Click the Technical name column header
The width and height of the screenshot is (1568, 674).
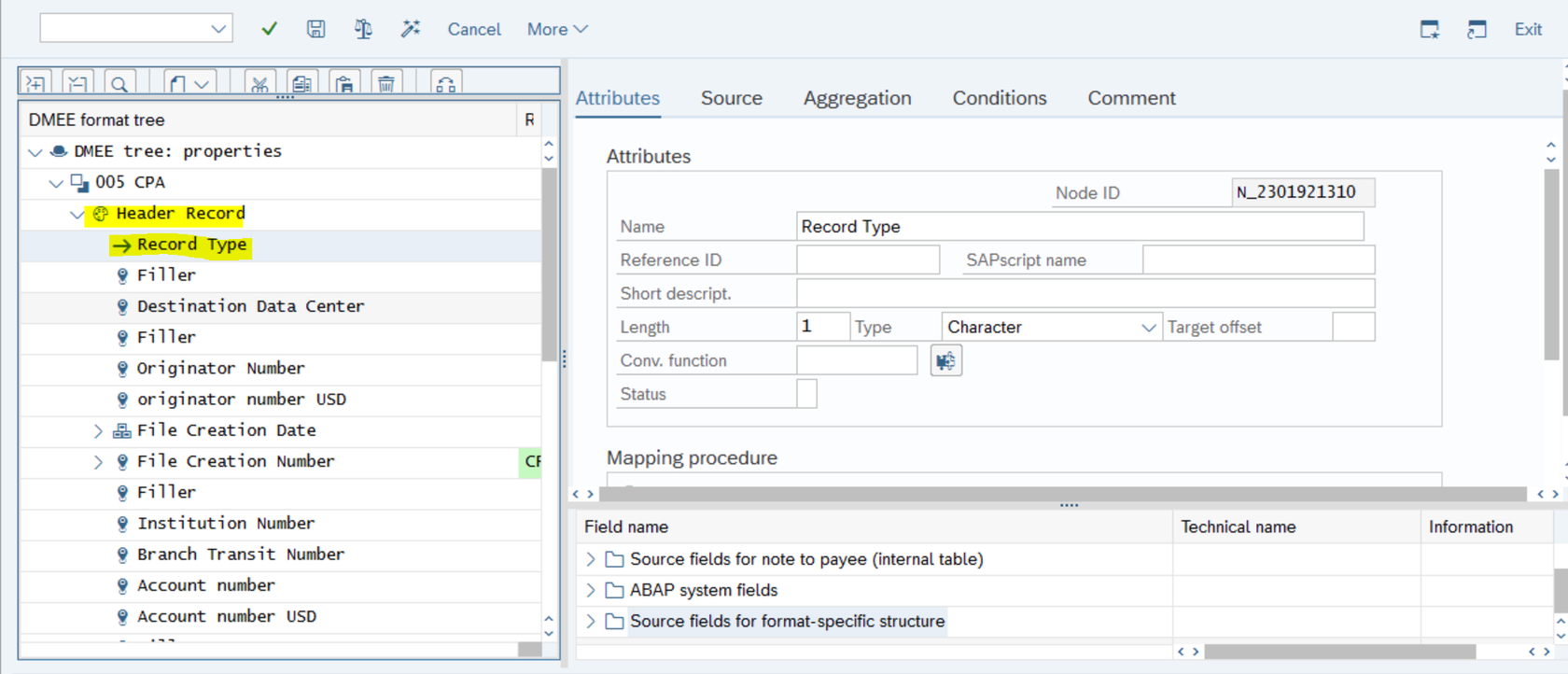point(1296,527)
